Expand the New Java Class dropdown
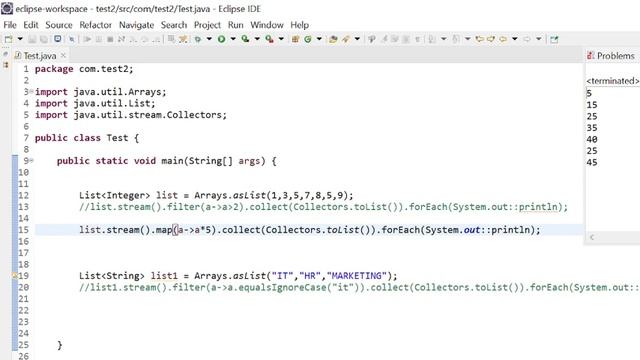 click(x=319, y=39)
